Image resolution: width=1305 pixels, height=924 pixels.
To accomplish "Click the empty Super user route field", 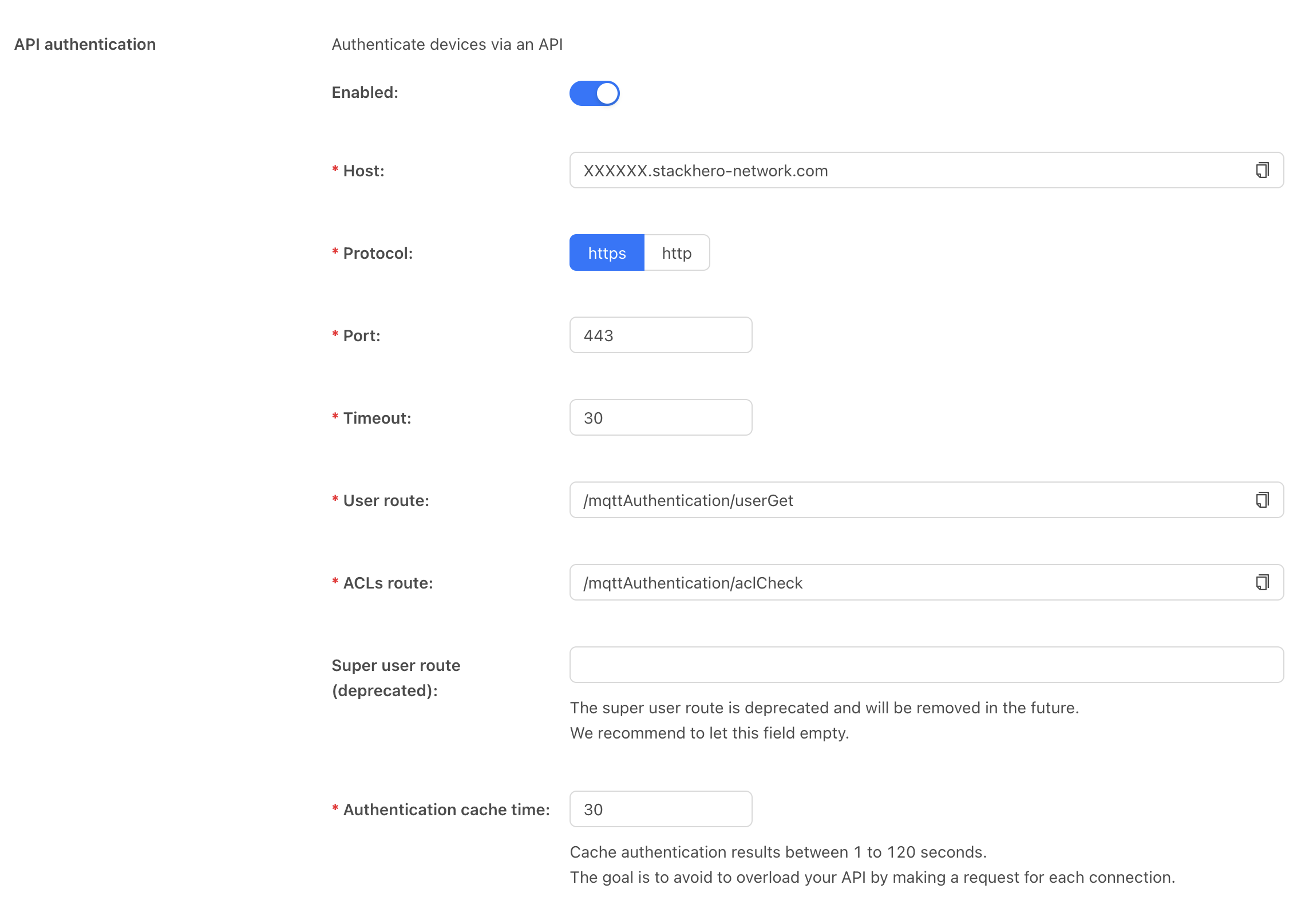I will pyautogui.click(x=926, y=665).
